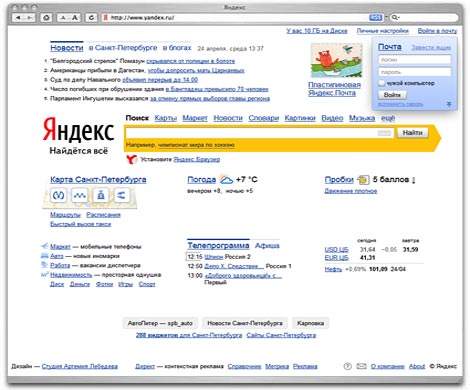Click the Войти в почту link
Viewport: 470px width, 390px height.
click(x=437, y=31)
